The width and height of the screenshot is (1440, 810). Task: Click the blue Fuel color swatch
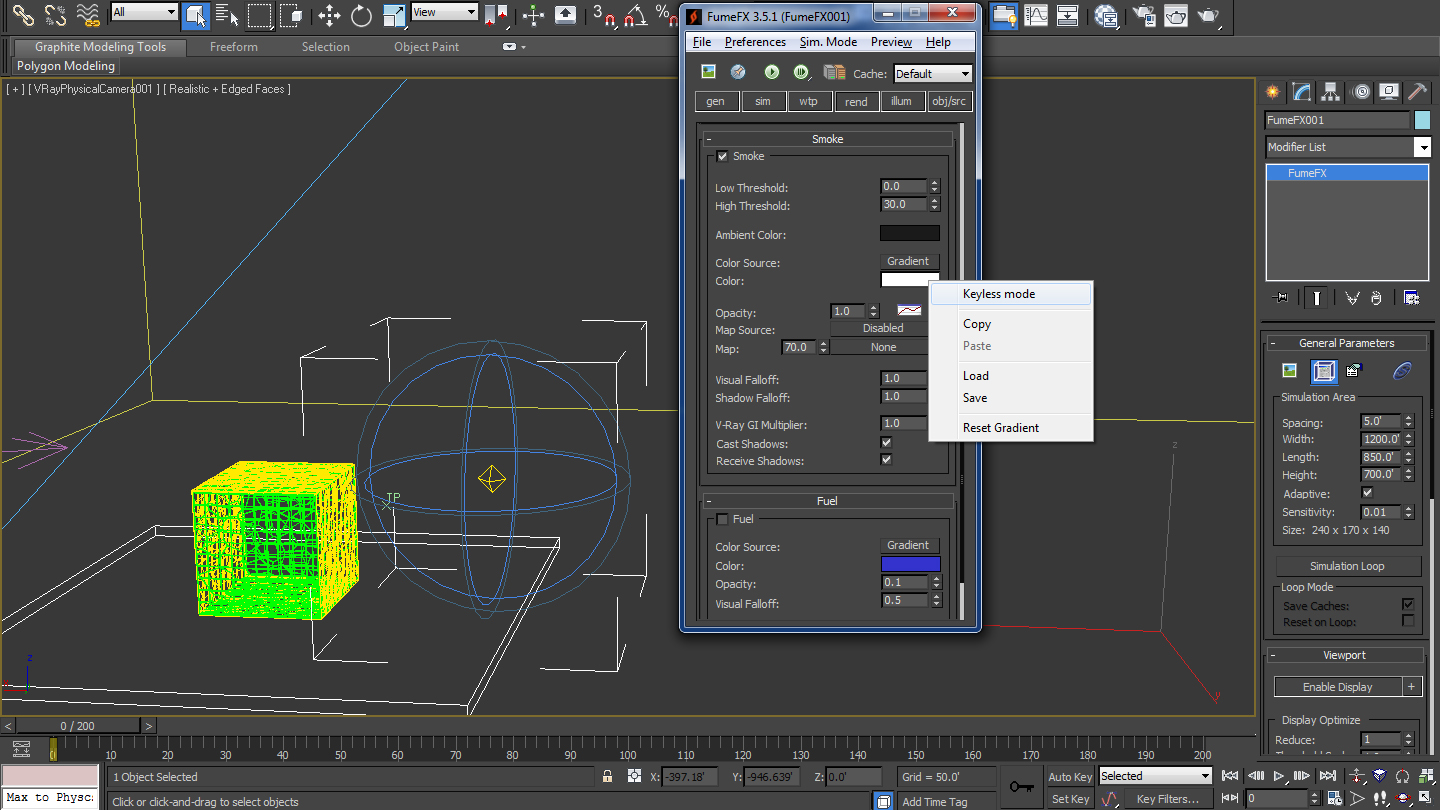click(910, 565)
